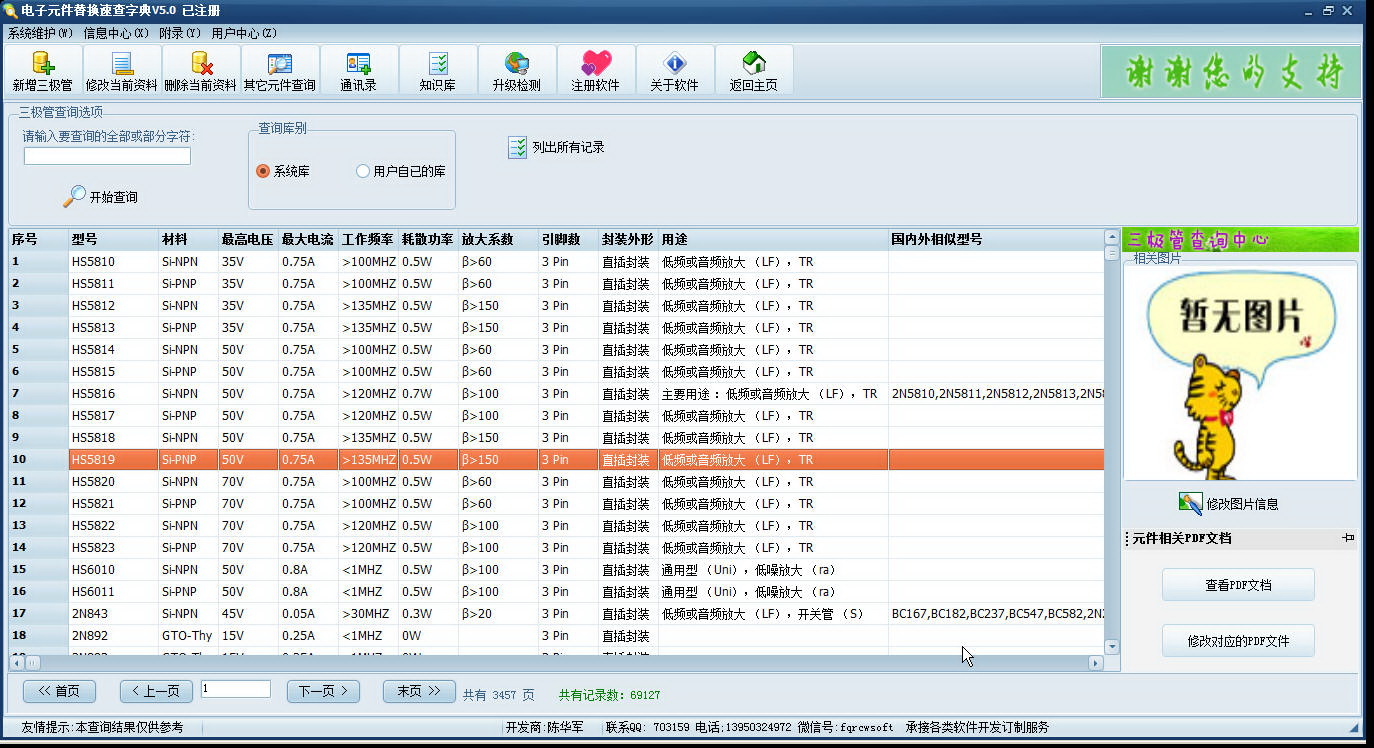Screen dimensions: 1374x748
Task: Click the similar models cell starting with 2N5810
Action: [996, 394]
